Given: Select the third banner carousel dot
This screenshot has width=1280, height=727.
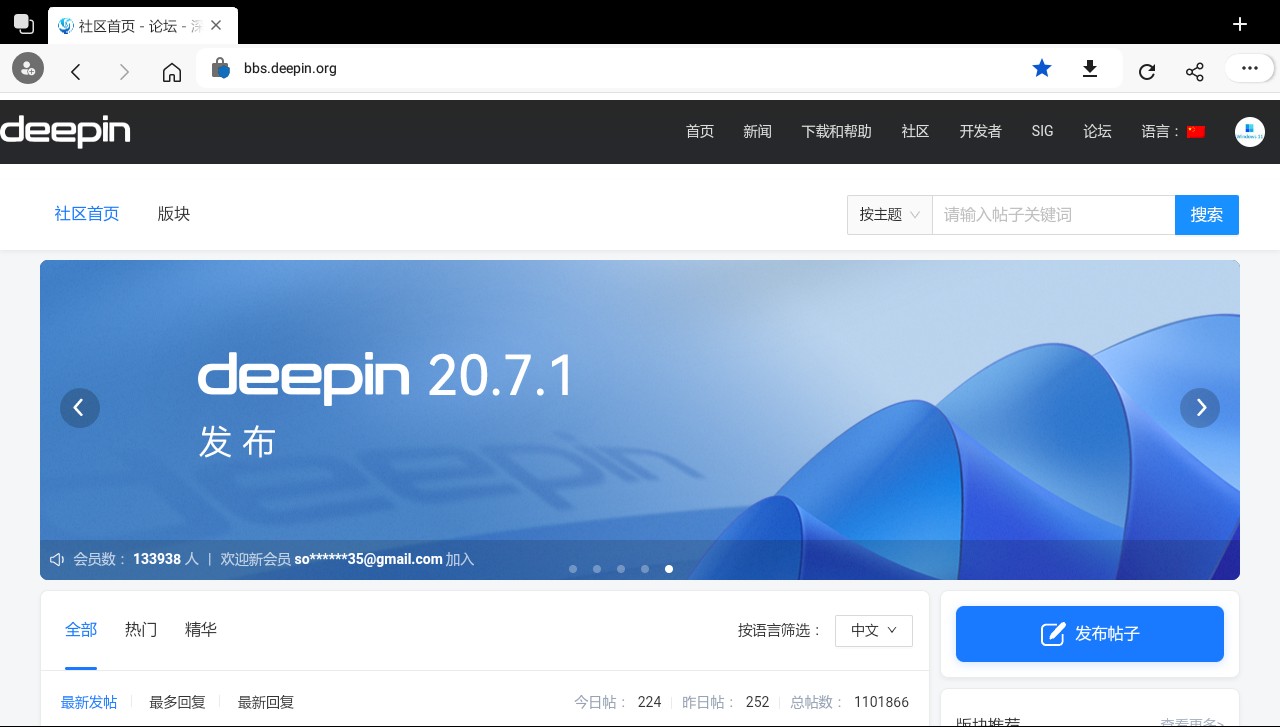Looking at the screenshot, I should 621,569.
